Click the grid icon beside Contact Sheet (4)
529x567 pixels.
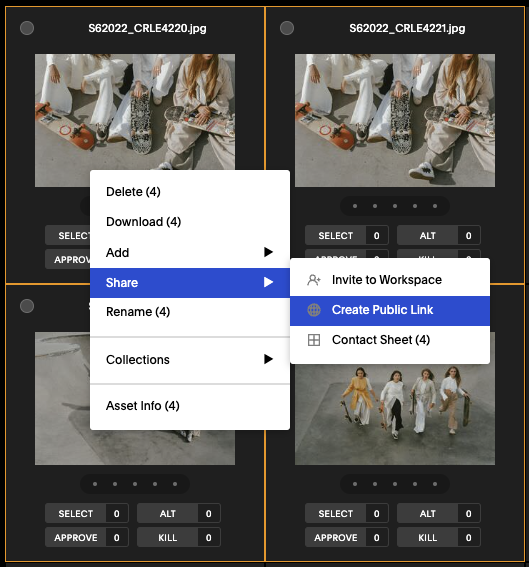(313, 340)
